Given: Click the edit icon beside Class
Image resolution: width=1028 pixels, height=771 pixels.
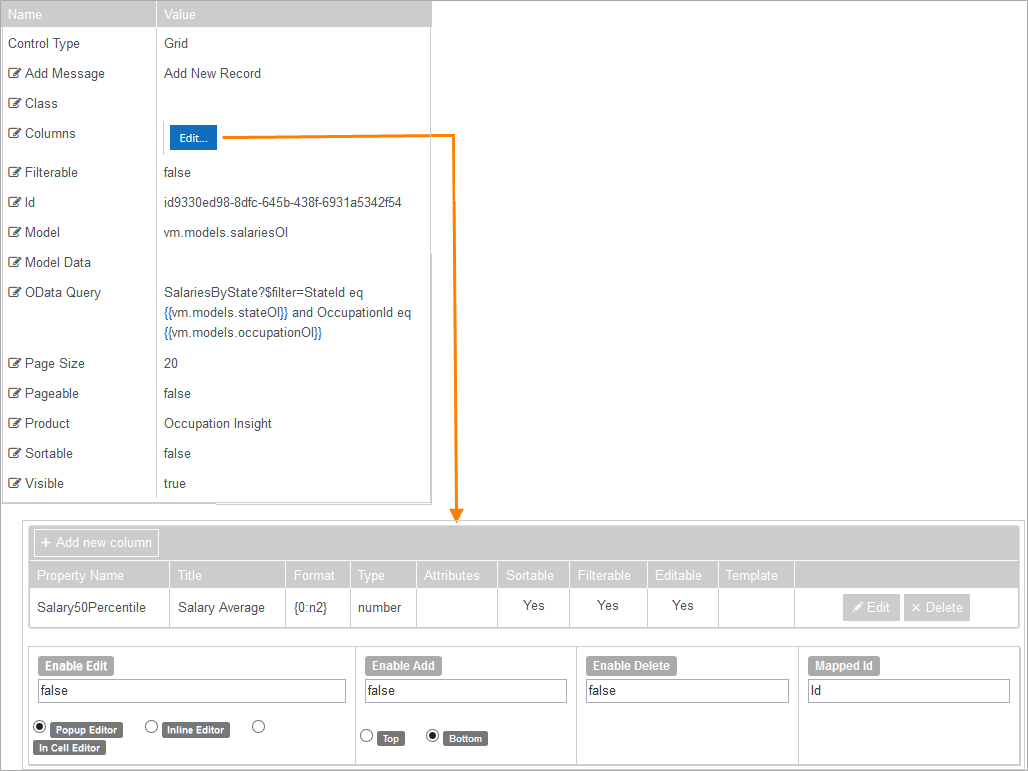Looking at the screenshot, I should pyautogui.click(x=15, y=104).
